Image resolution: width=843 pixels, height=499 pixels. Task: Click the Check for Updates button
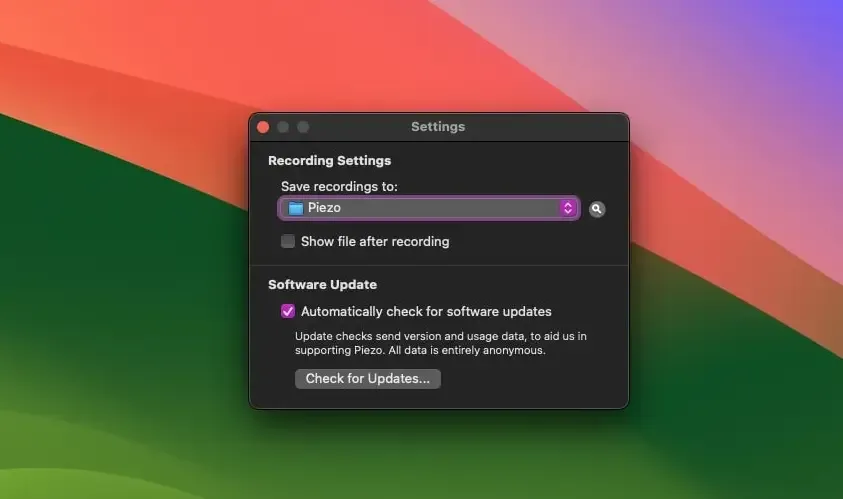pos(368,379)
